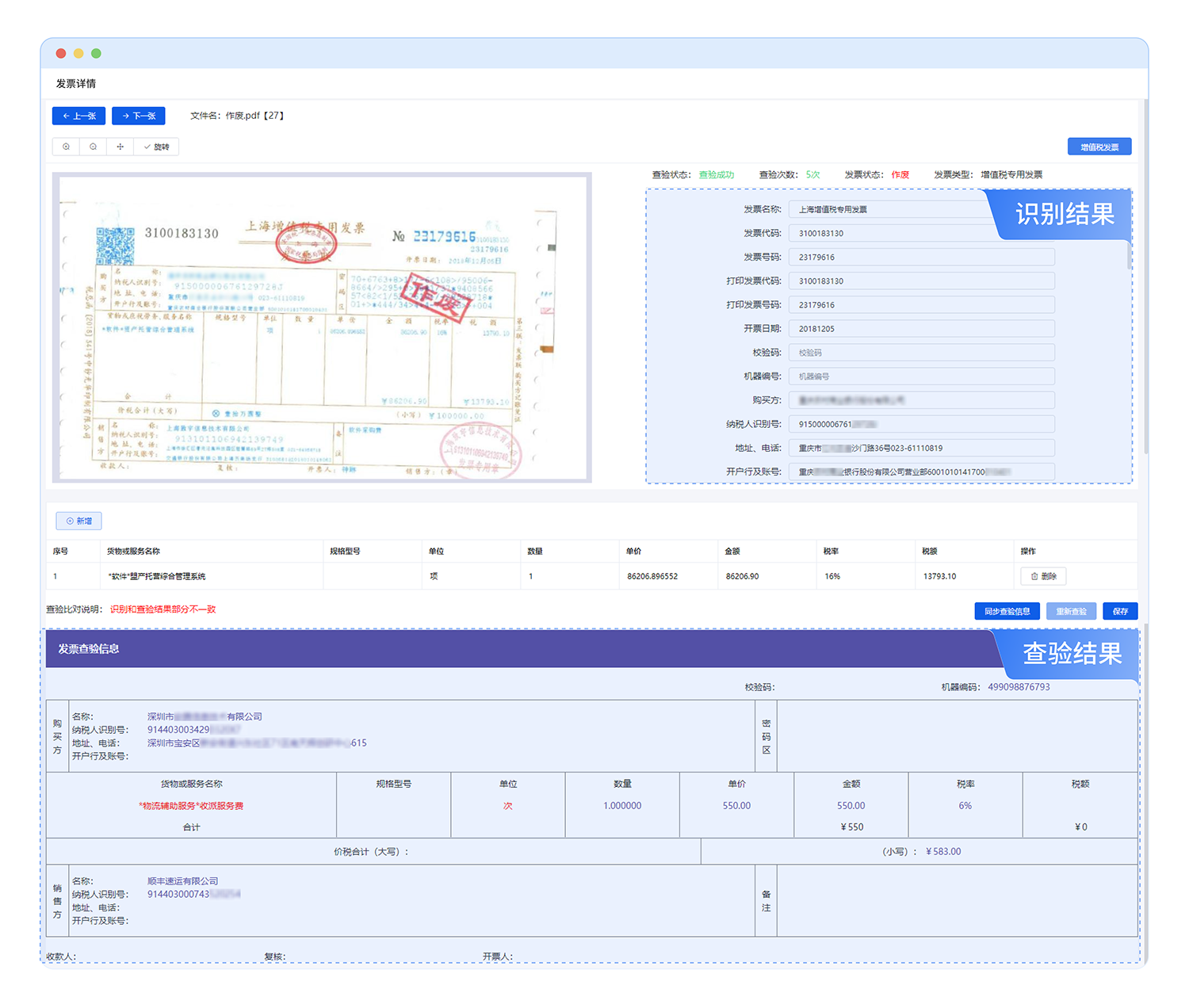
Task: Click the 货物或服务名称 column header in item table
Action: pos(133,551)
